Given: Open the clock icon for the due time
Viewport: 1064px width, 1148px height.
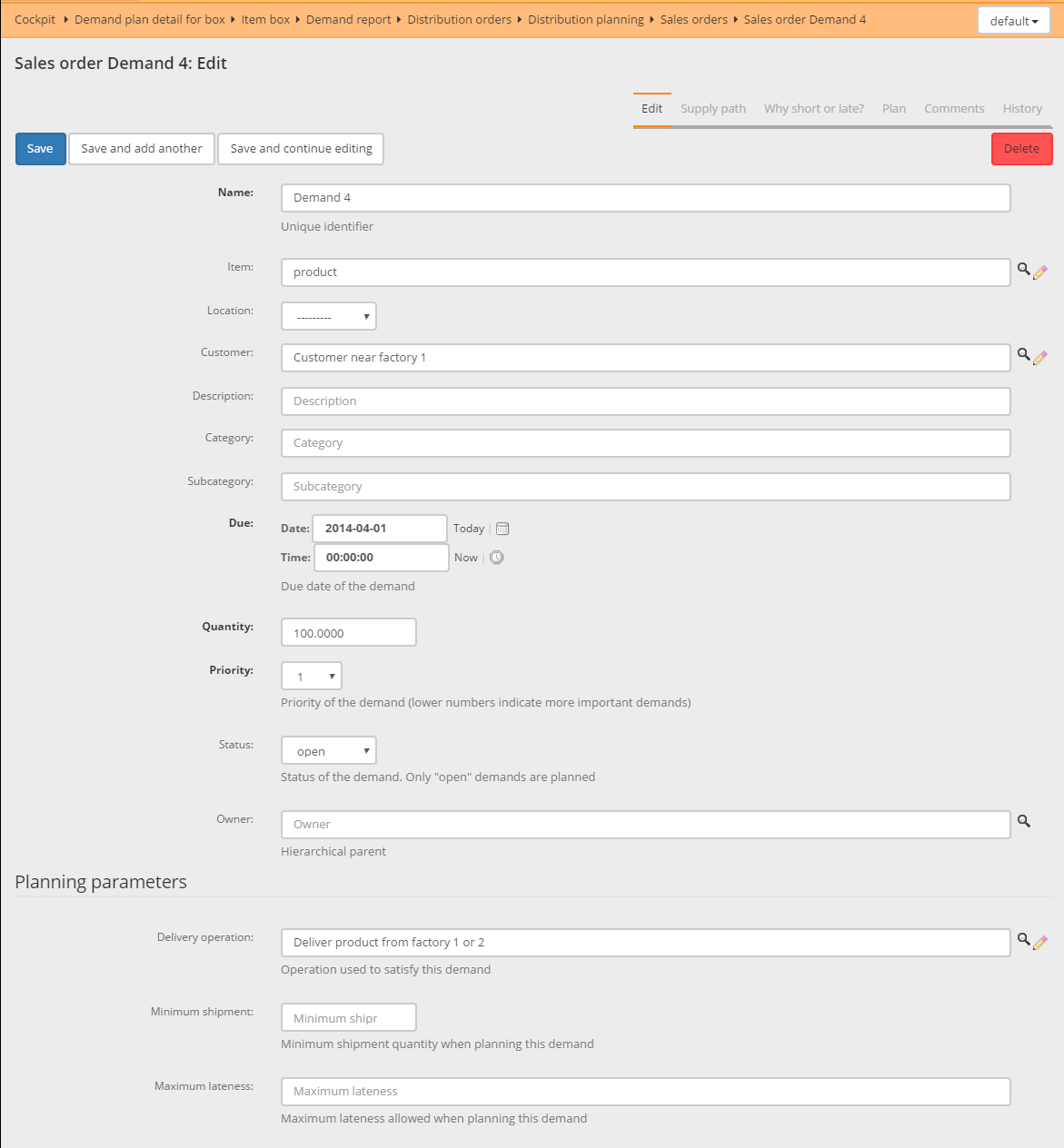Looking at the screenshot, I should click(496, 557).
